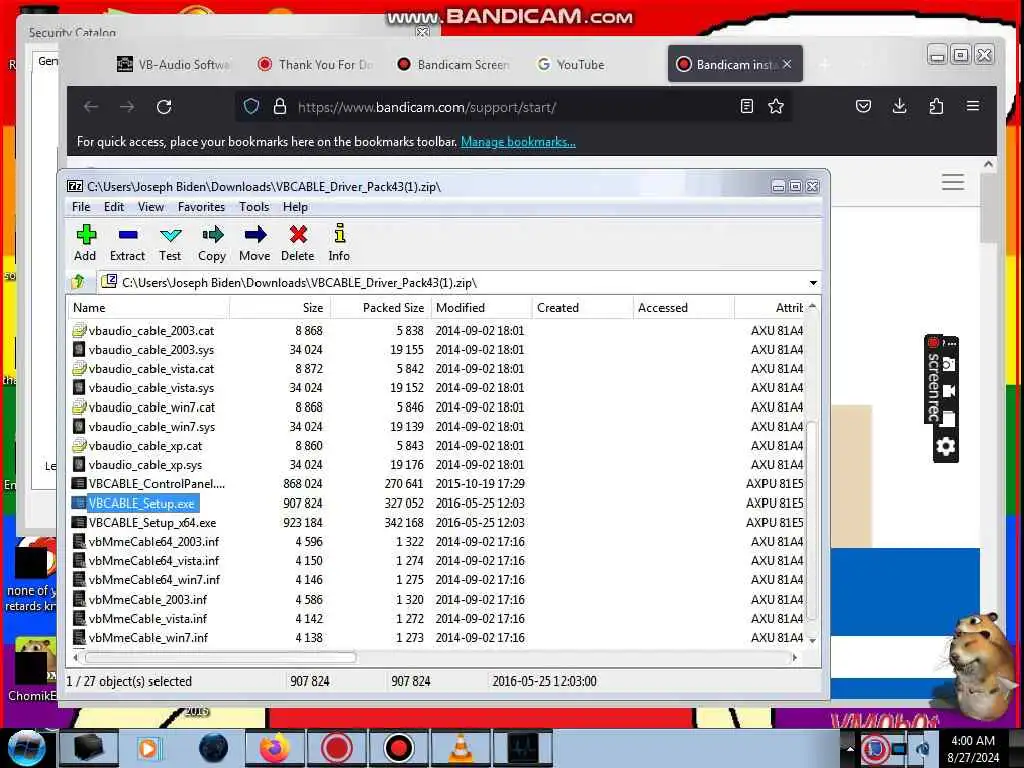Switch to the YouTube tab
This screenshot has width=1024, height=768.
click(x=572, y=64)
